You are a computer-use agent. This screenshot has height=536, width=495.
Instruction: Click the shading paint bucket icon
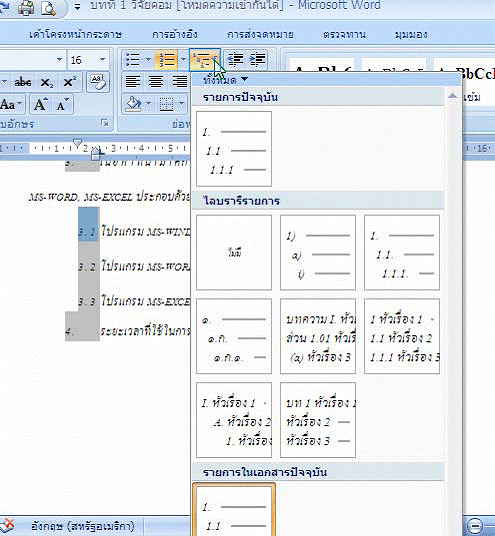pyautogui.click(x=134, y=104)
